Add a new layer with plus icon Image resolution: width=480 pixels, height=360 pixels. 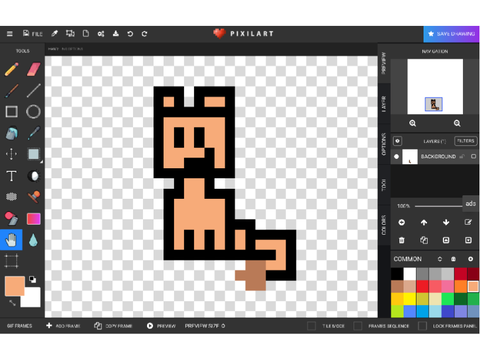click(x=402, y=222)
